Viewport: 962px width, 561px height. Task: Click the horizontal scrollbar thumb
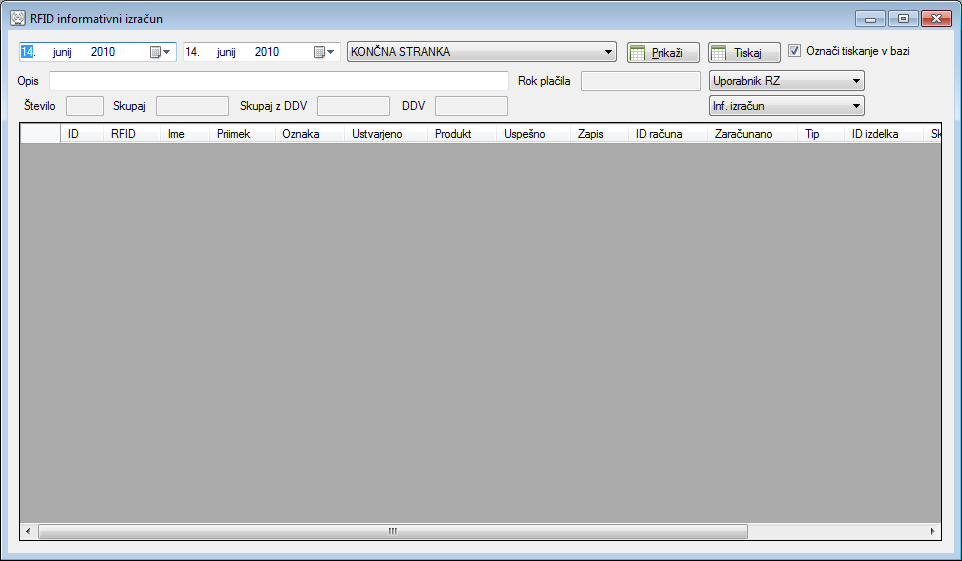pyautogui.click(x=392, y=531)
